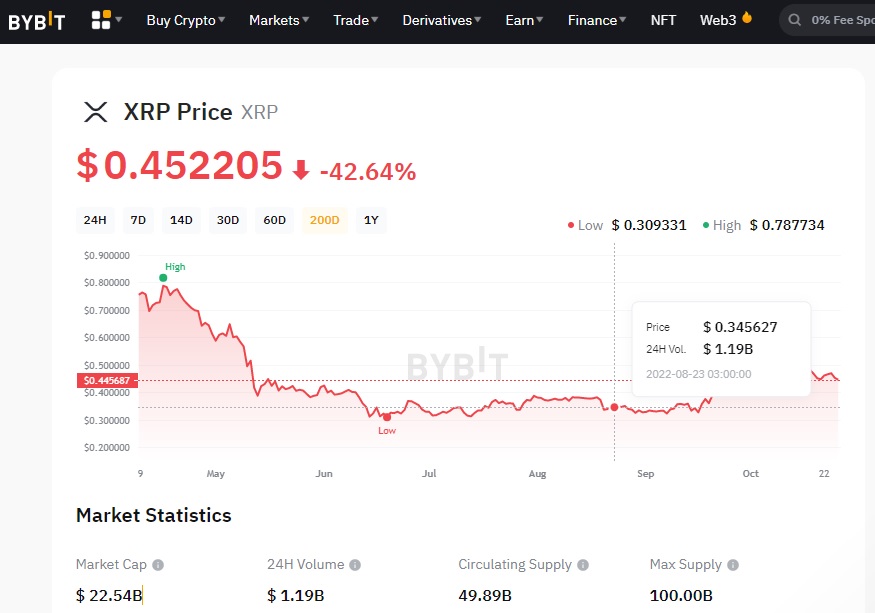
Task: Show Market Cap info tooltip icon
Action: tap(158, 565)
